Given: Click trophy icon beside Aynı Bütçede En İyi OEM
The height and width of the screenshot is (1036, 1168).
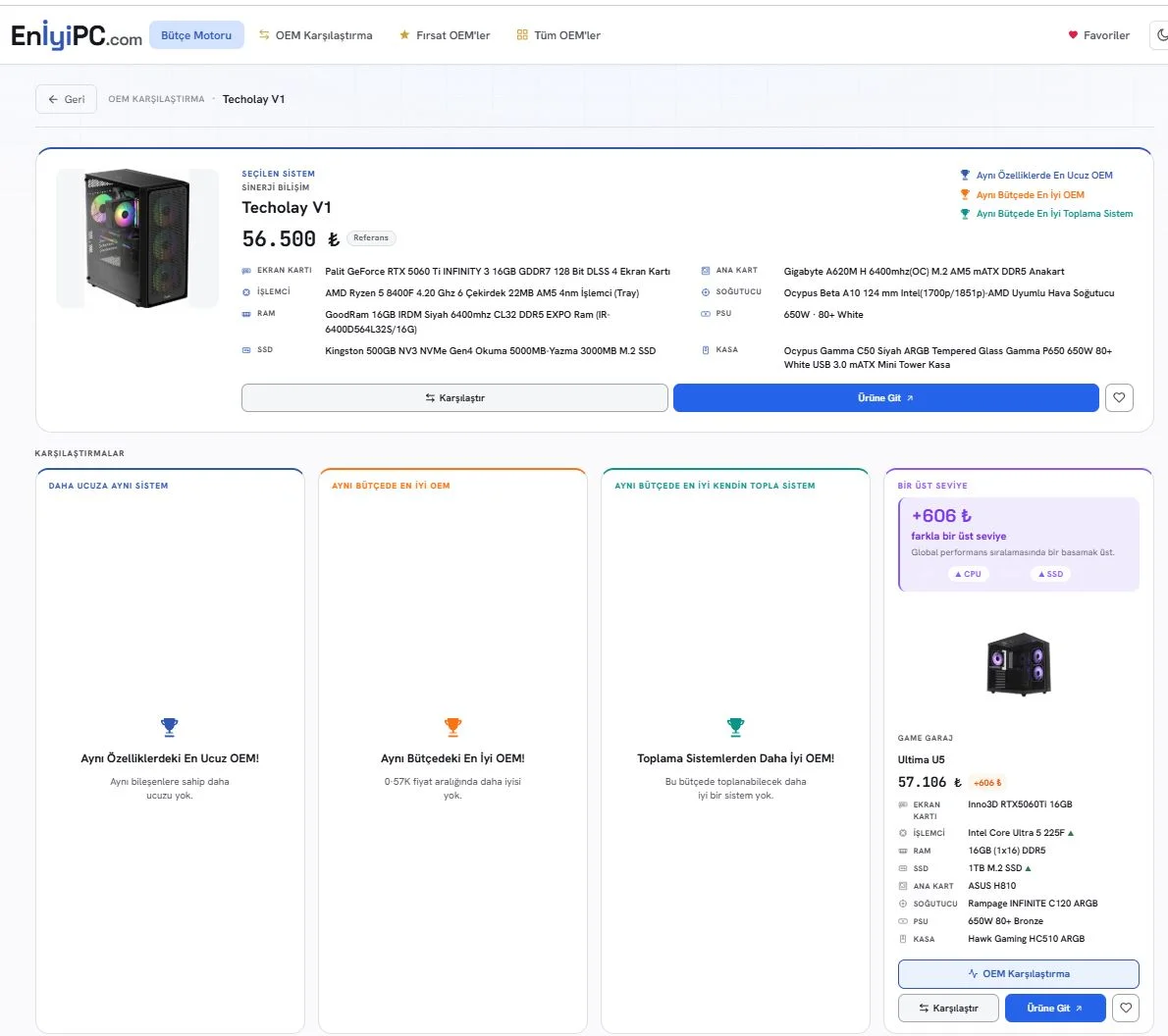Looking at the screenshot, I should click(965, 194).
